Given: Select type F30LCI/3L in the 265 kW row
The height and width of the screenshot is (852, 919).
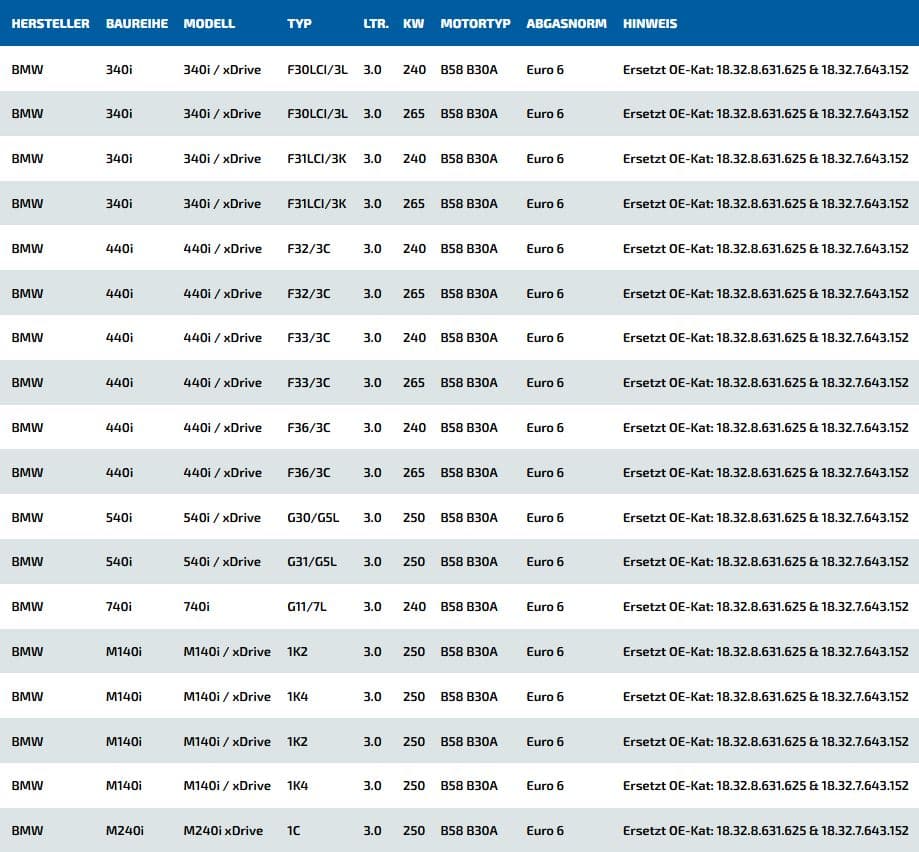Looking at the screenshot, I should tap(317, 114).
